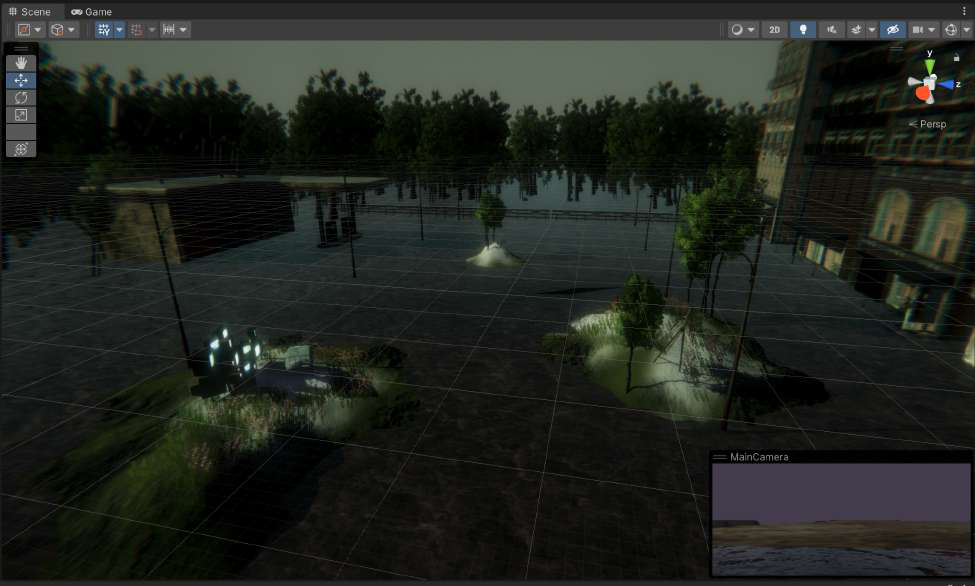
Task: Select the combined Transform tool
Action: (x=21, y=149)
